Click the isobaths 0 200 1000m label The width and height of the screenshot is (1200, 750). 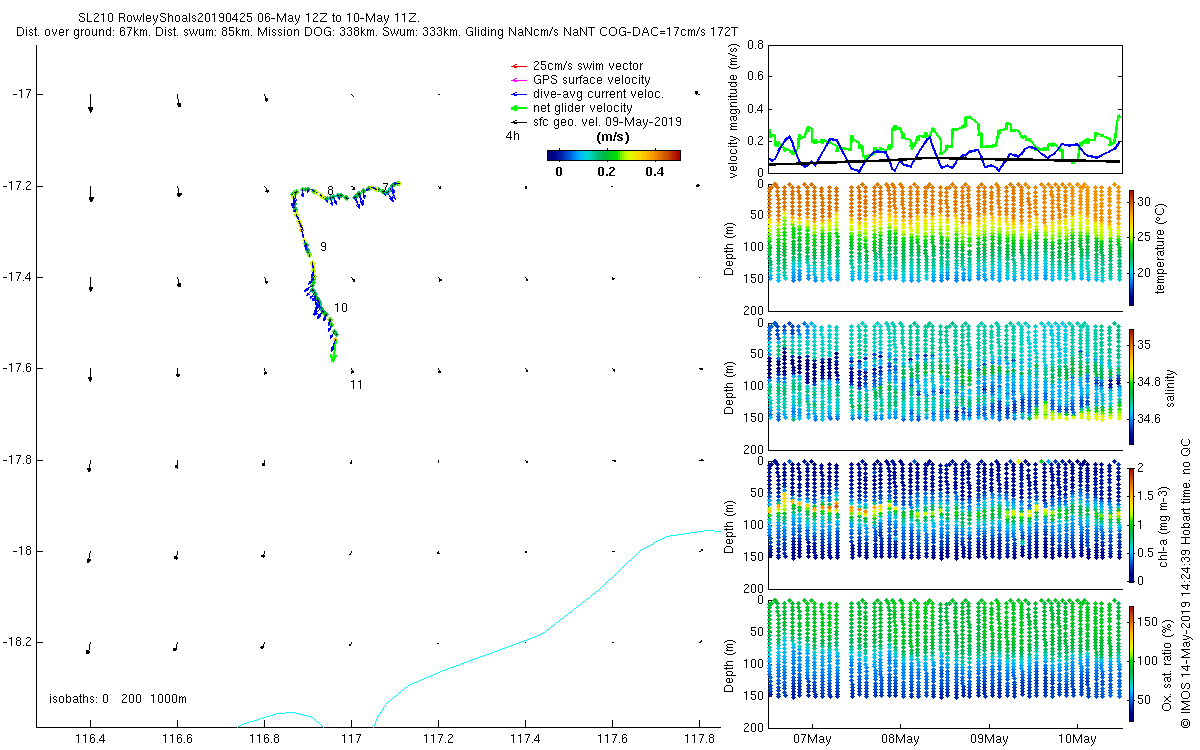118,698
